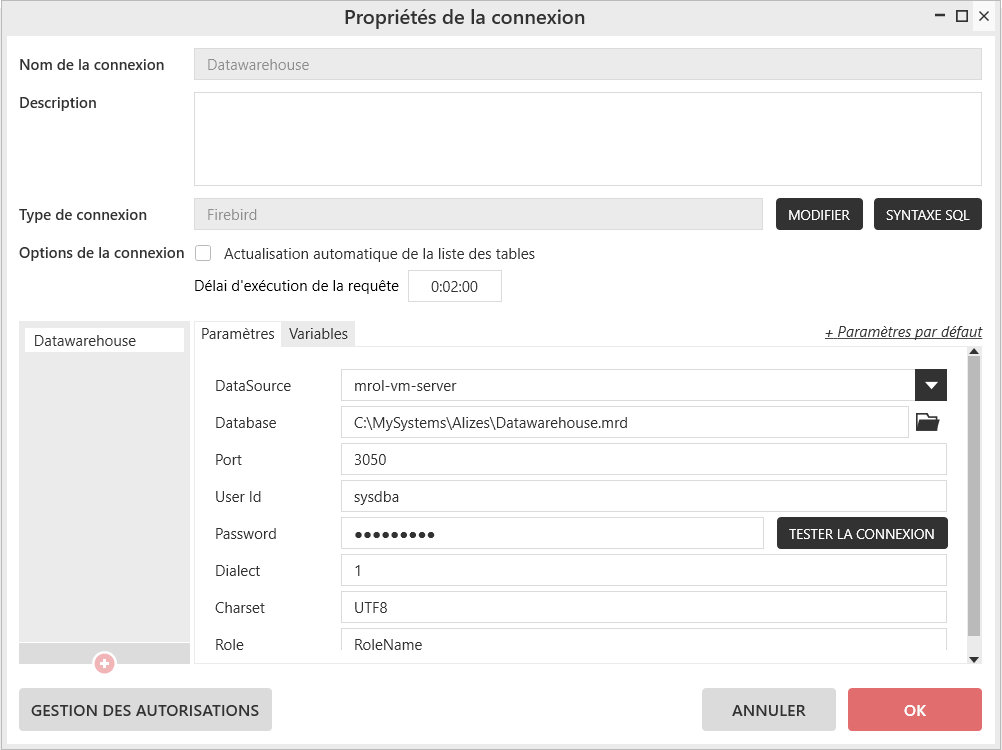Open GESTION DES AUTORISATIONS
This screenshot has width=1002, height=750.
(x=145, y=710)
